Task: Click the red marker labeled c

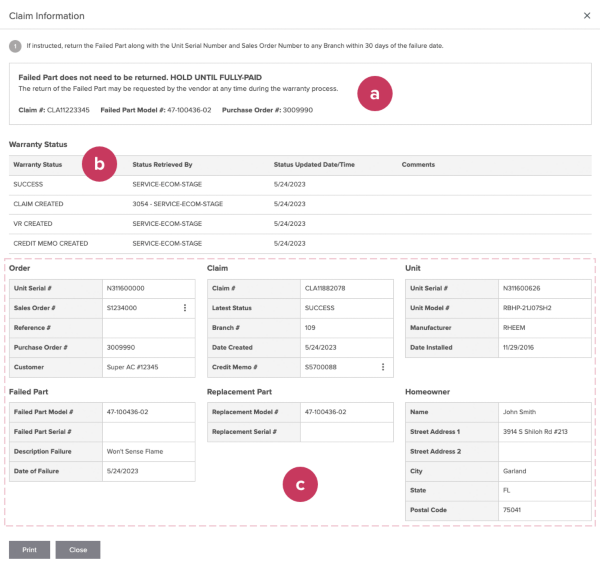Action: (x=299, y=487)
